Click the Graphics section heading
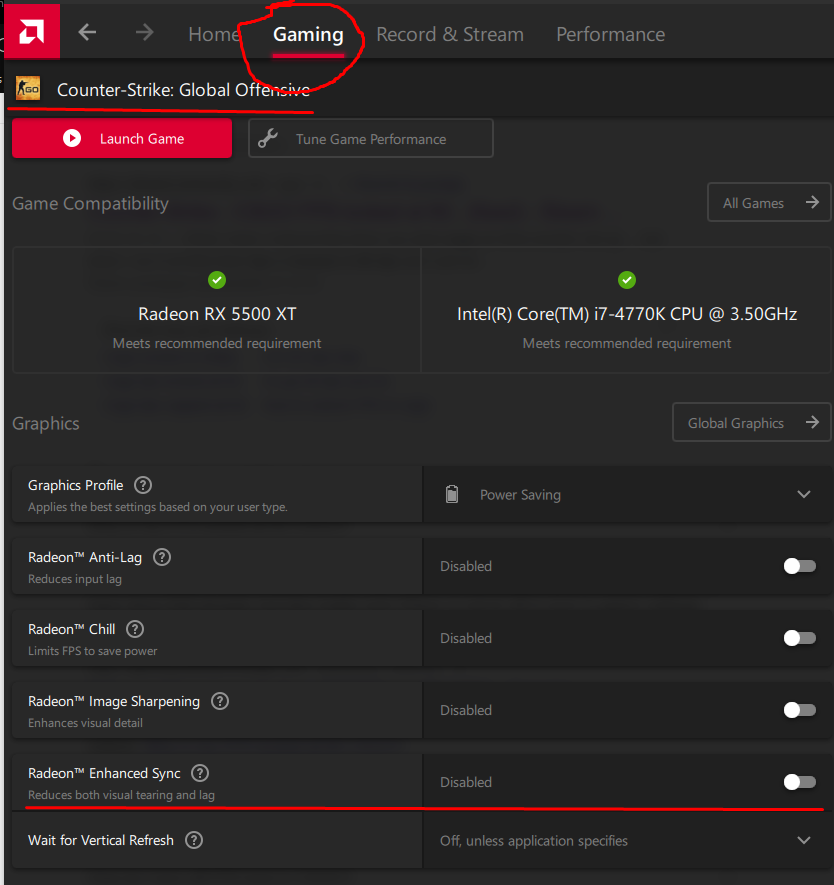This screenshot has width=834, height=885. pyautogui.click(x=46, y=423)
